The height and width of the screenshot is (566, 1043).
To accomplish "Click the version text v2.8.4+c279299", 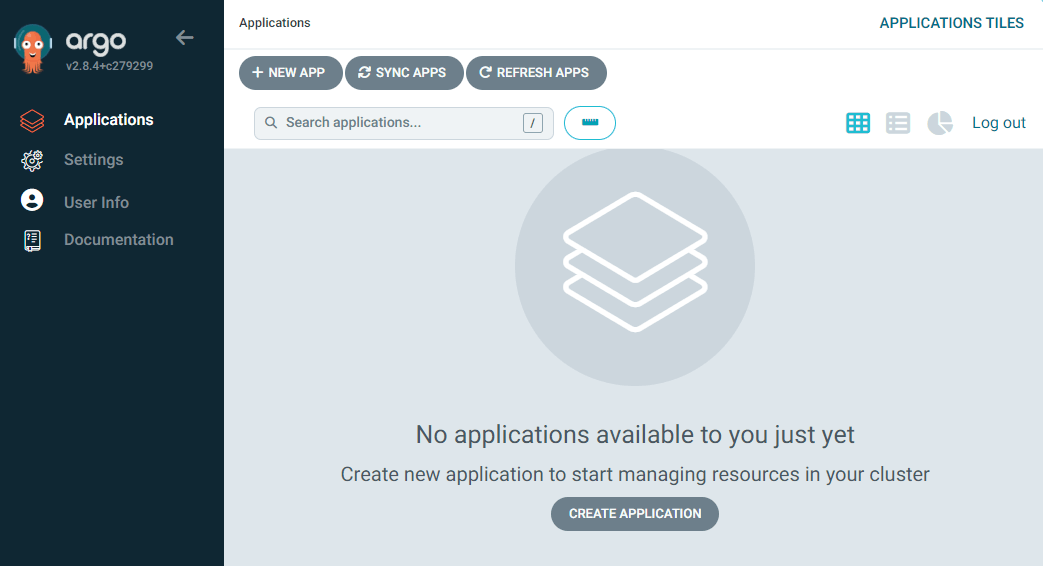I will tap(109, 66).
